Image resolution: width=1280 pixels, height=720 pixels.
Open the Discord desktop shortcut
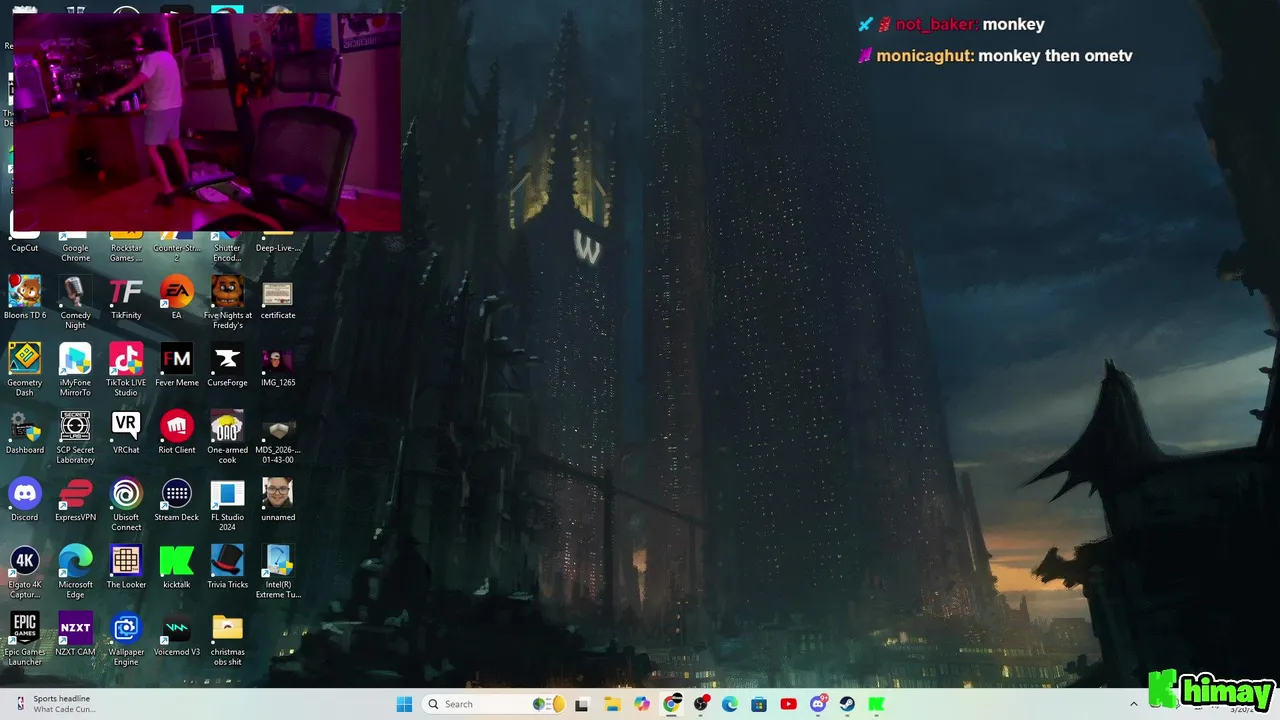[25, 500]
